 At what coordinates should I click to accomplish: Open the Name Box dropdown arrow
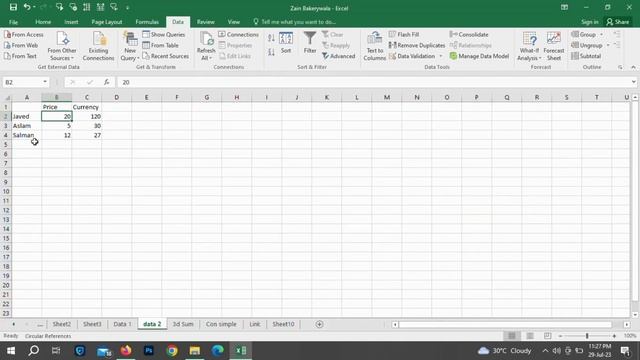click(45, 82)
